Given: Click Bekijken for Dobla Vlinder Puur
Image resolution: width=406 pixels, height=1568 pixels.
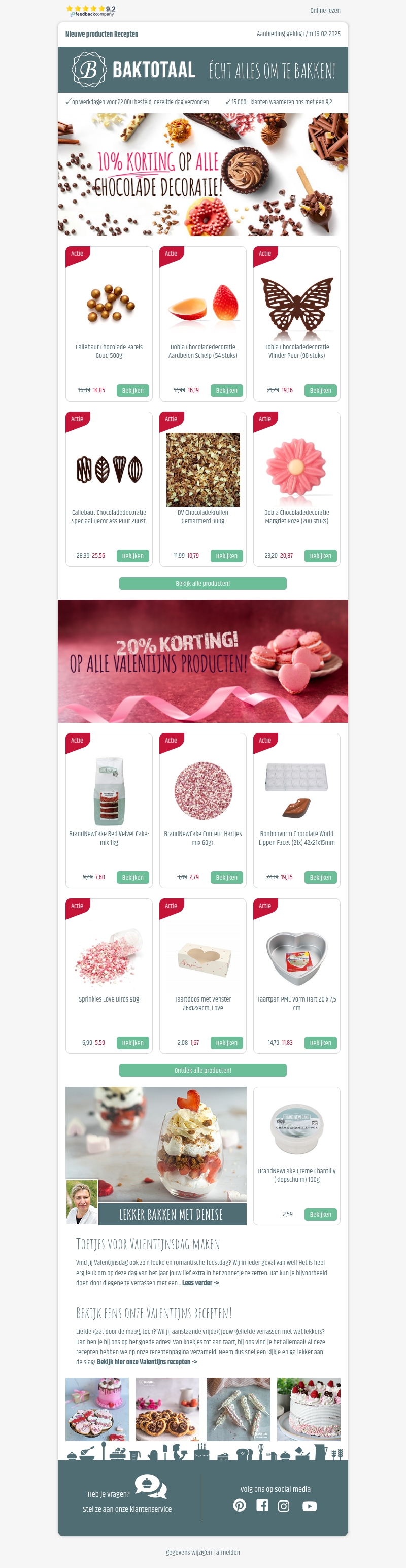Looking at the screenshot, I should (320, 390).
